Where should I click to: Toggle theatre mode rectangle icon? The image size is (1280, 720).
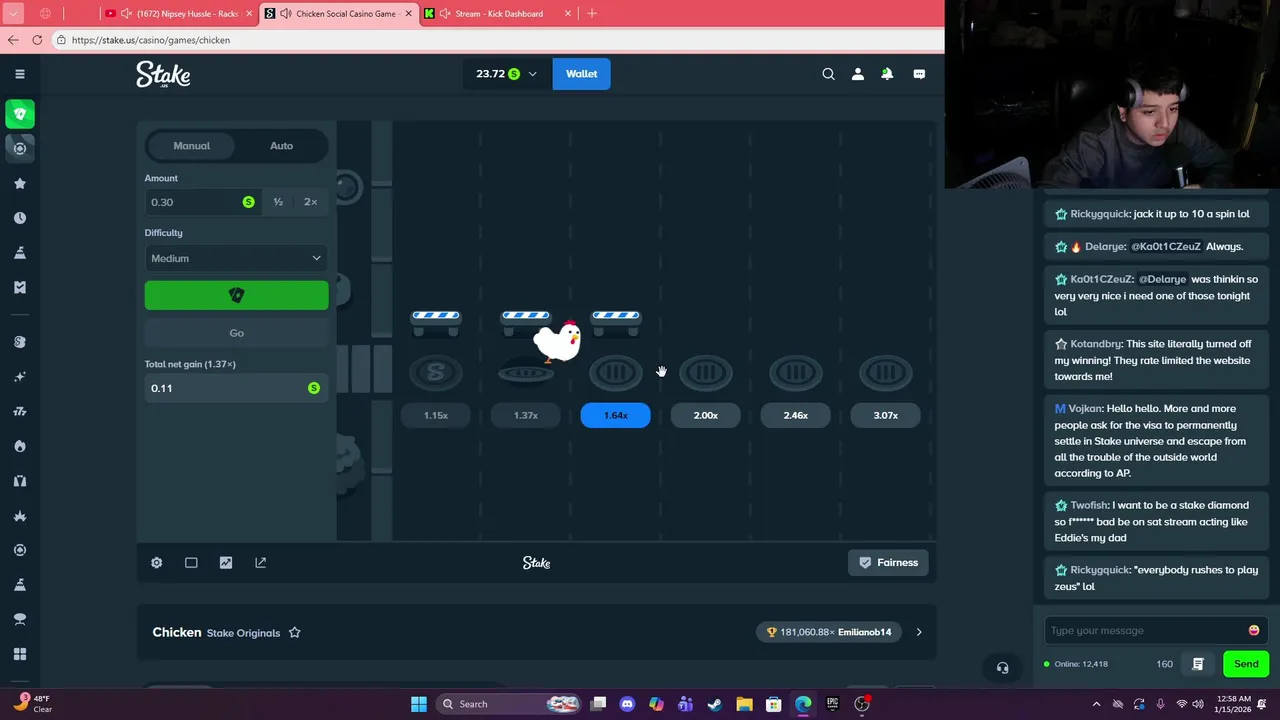[x=191, y=563]
